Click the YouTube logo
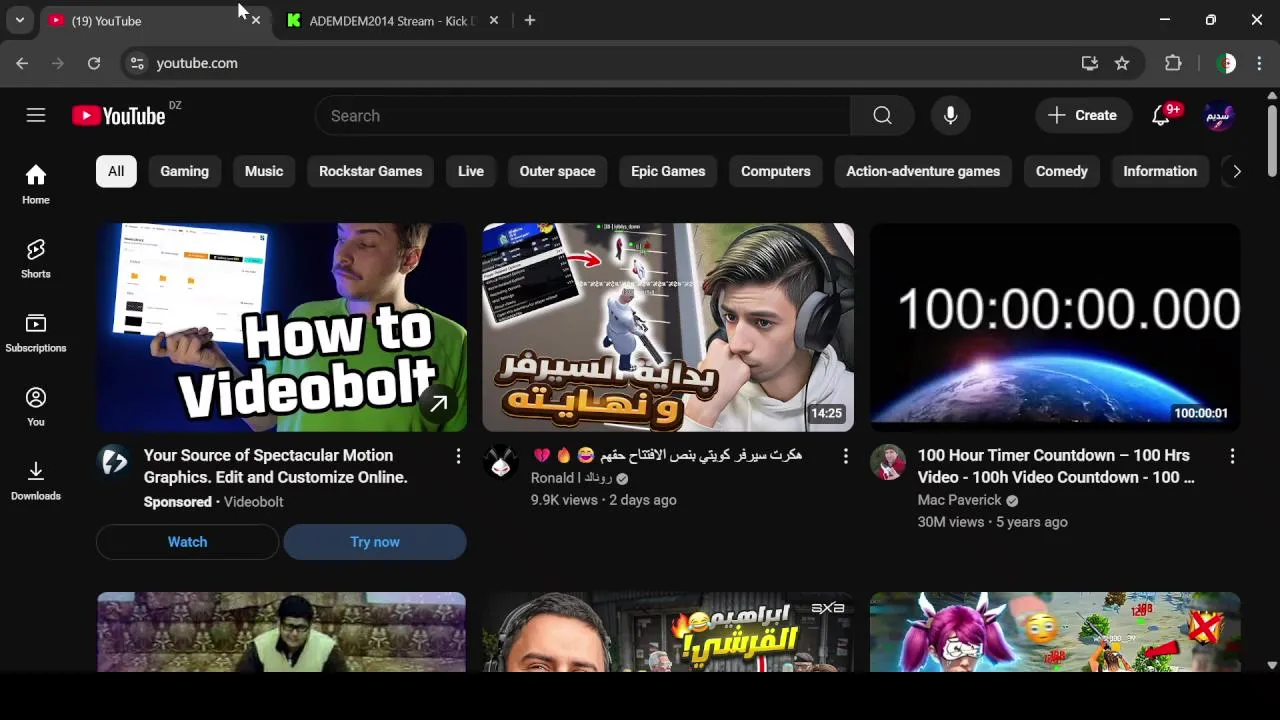The image size is (1280, 720). click(x=119, y=116)
